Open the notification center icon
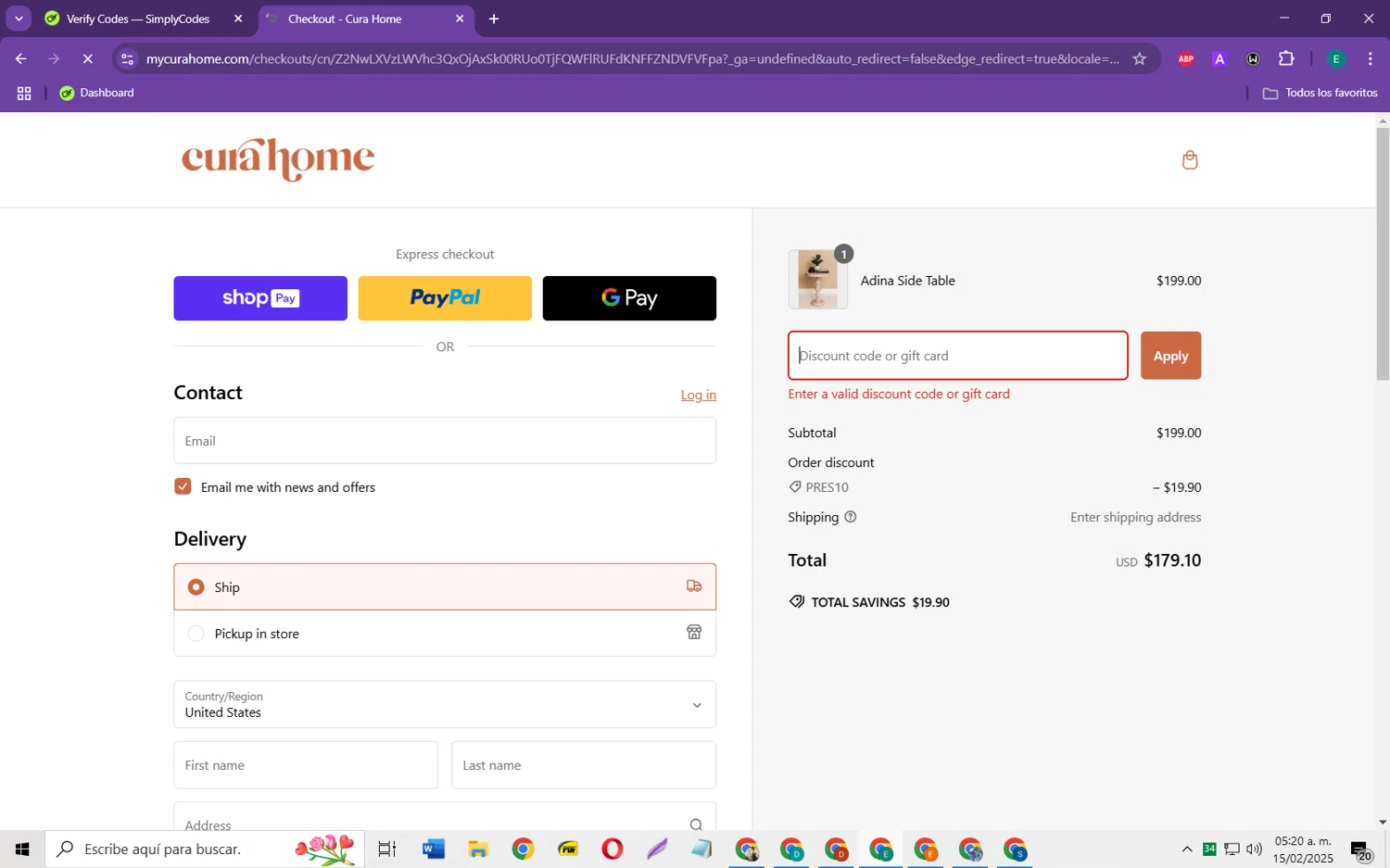Screen dimensions: 1390x868 tap(1360, 849)
